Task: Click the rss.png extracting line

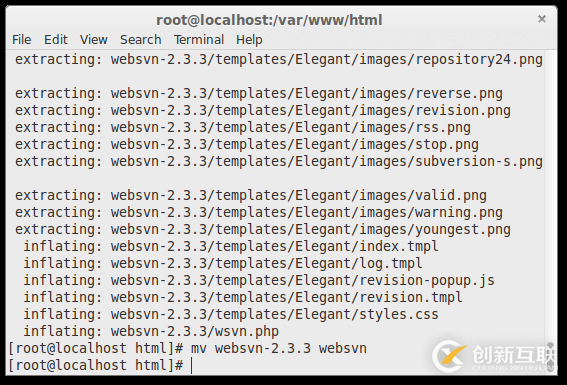Action: coord(243,127)
